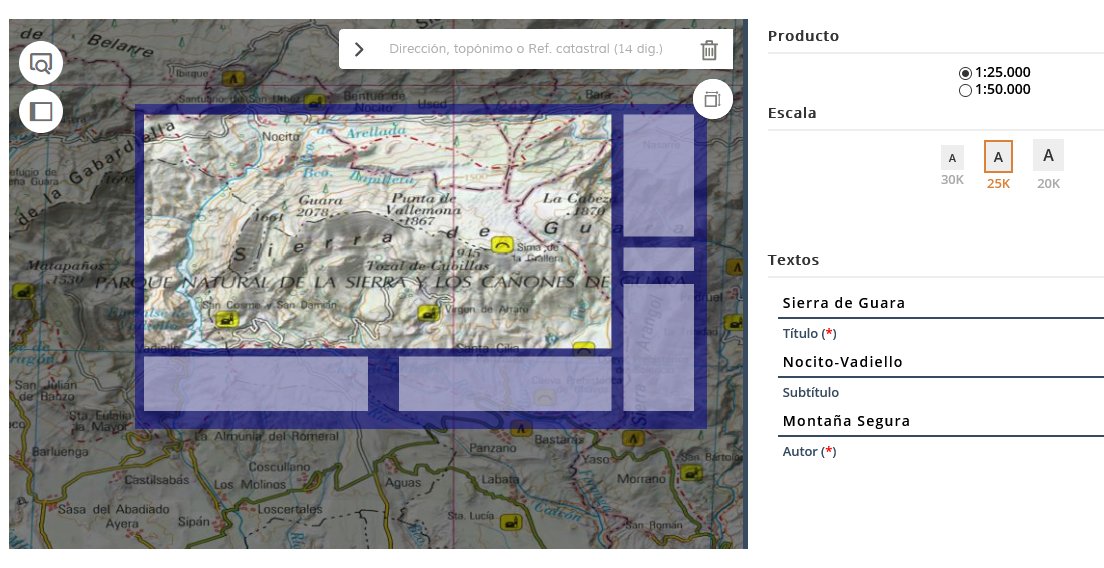Click the 'Escala' section heading
Screen dimensions: 1104x568
click(x=792, y=113)
